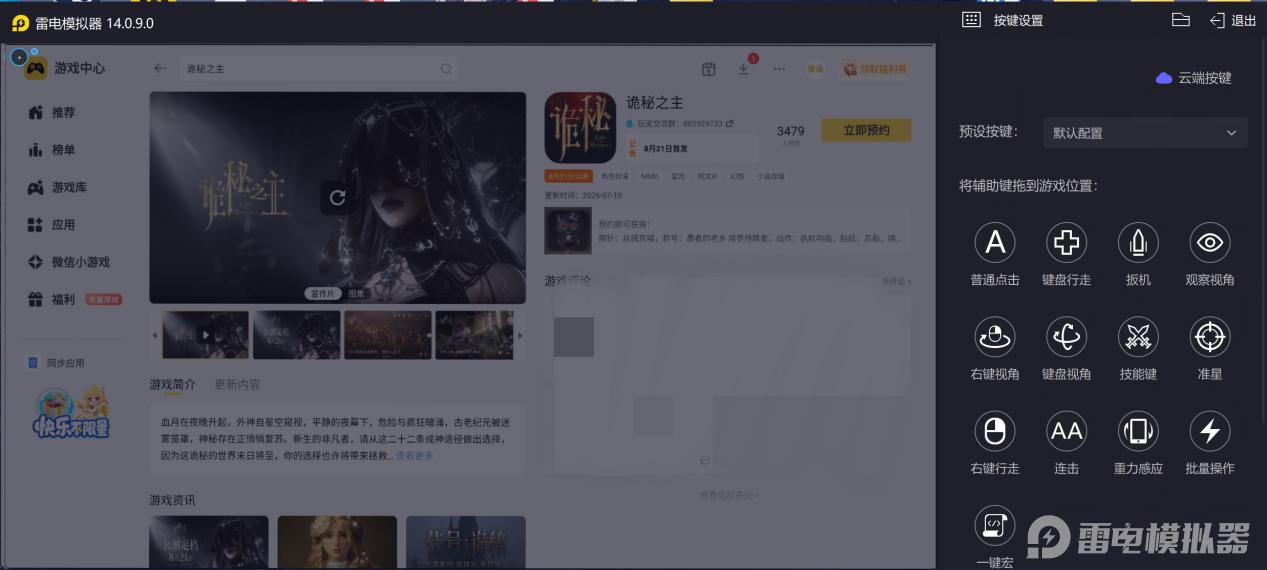Pick the 键盘行走 D-pad key icon

coord(1066,242)
